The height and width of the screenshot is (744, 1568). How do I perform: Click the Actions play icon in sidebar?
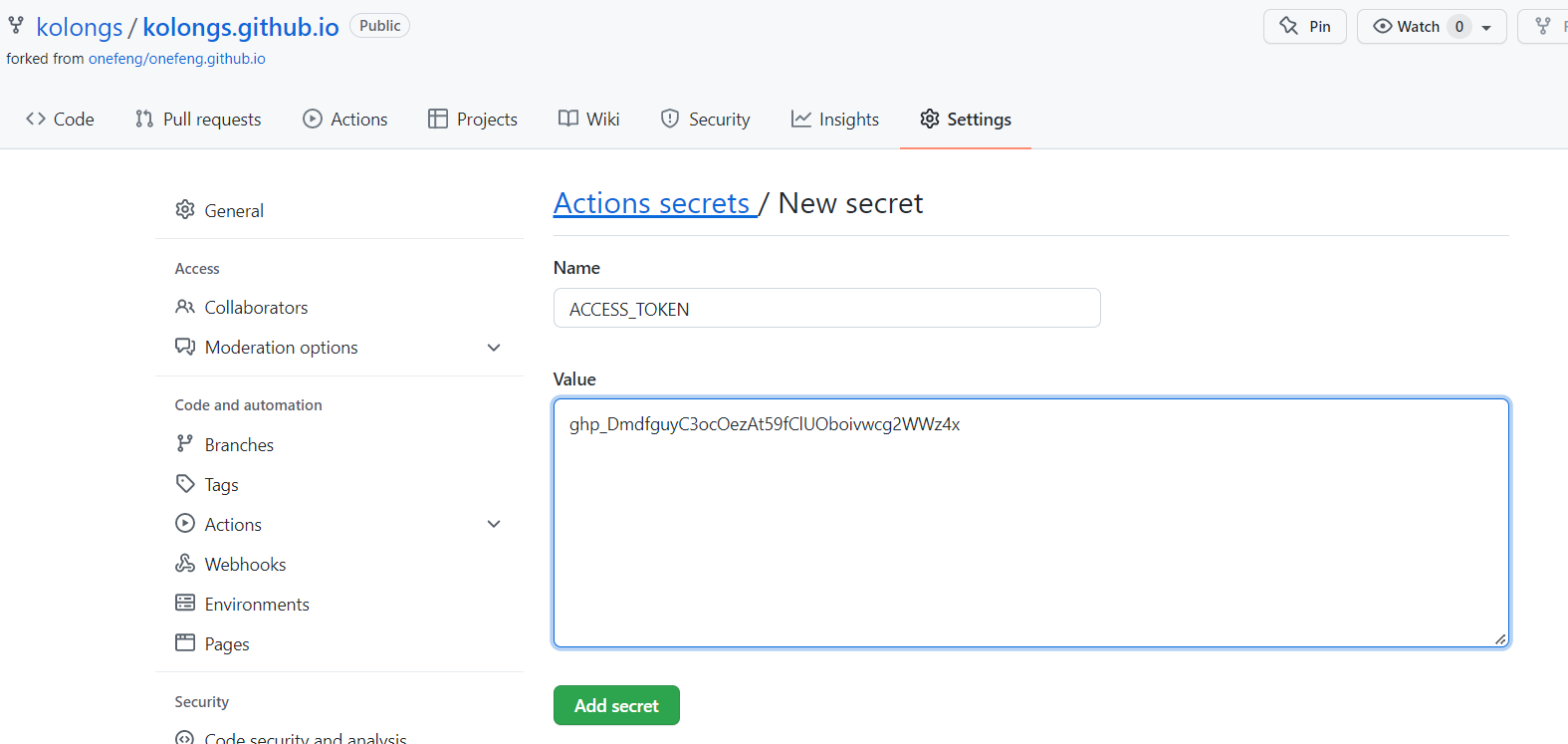(185, 523)
